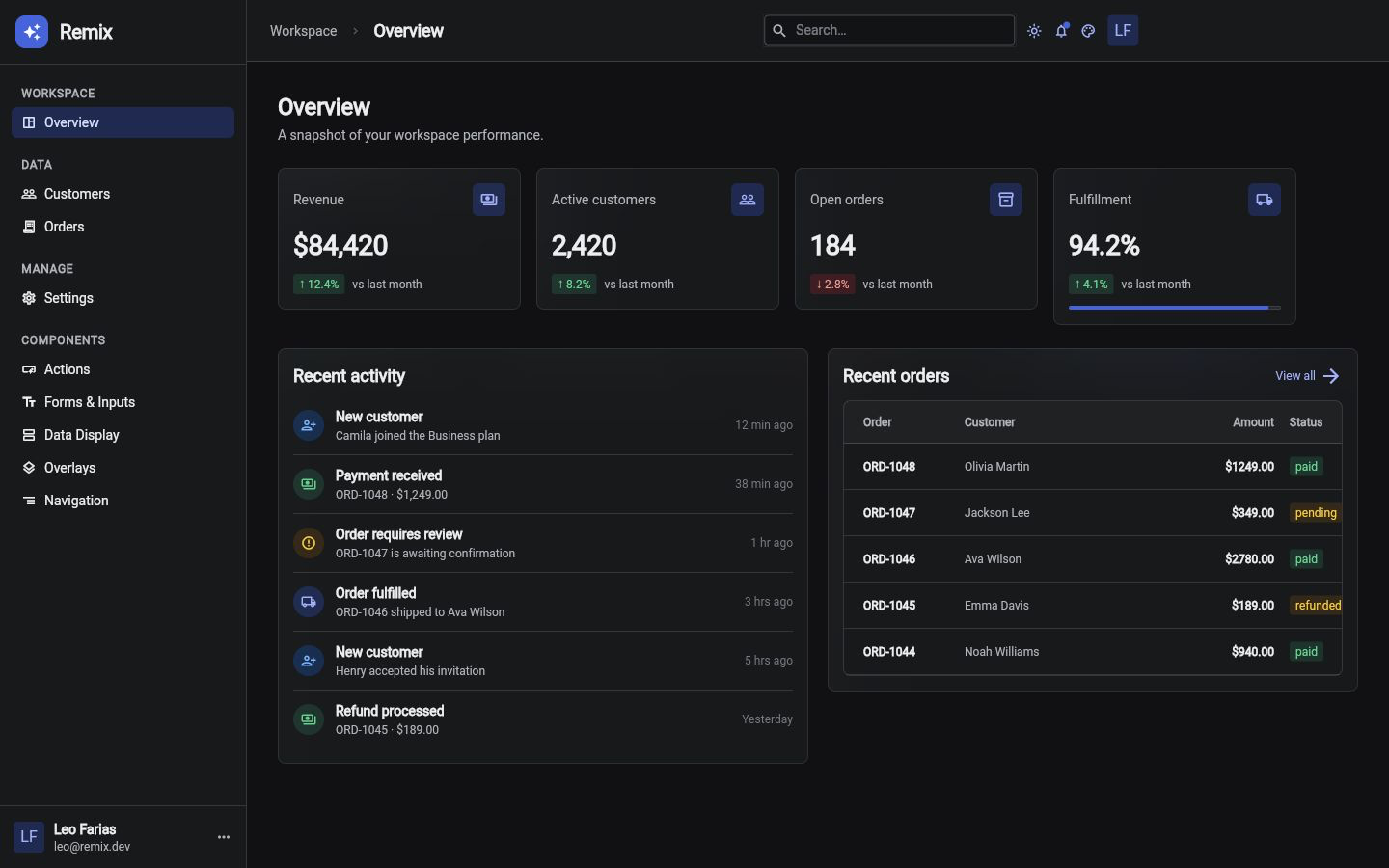This screenshot has height=868, width=1389.
Task: Click the Fulfillment progress bar
Action: 1175,308
